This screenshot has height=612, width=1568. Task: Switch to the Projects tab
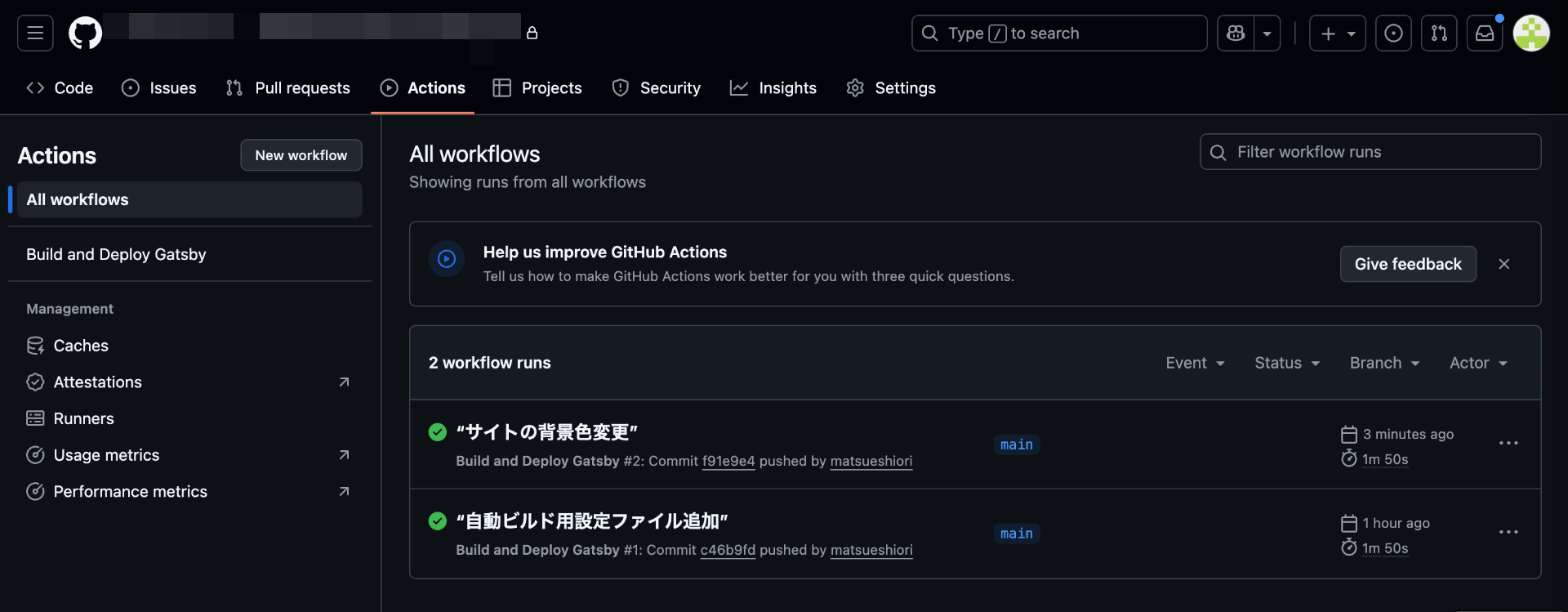point(537,87)
